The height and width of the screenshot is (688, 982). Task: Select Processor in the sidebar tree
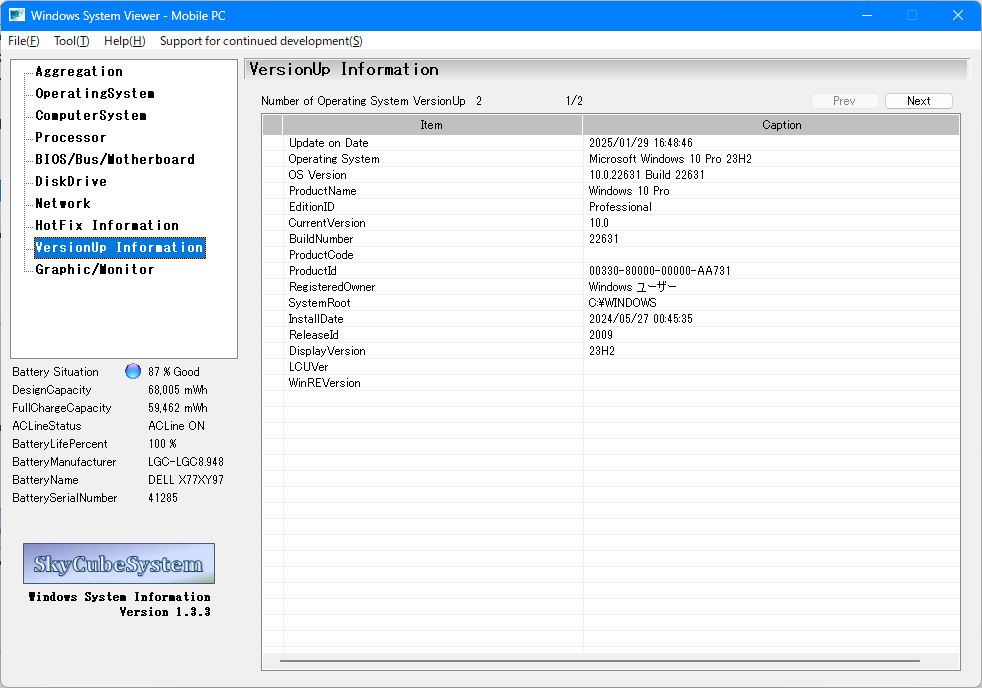click(x=71, y=137)
